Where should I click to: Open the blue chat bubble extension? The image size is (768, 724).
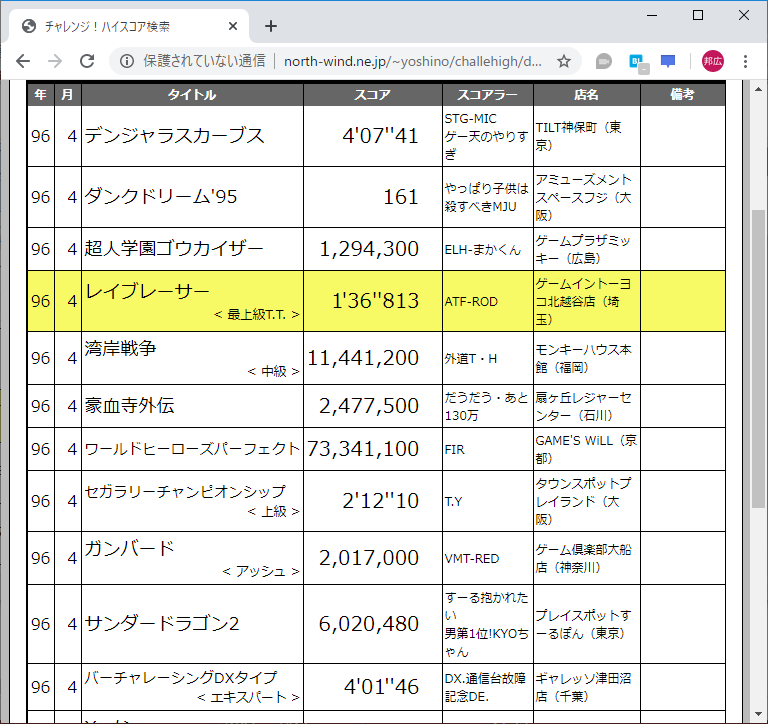(668, 61)
